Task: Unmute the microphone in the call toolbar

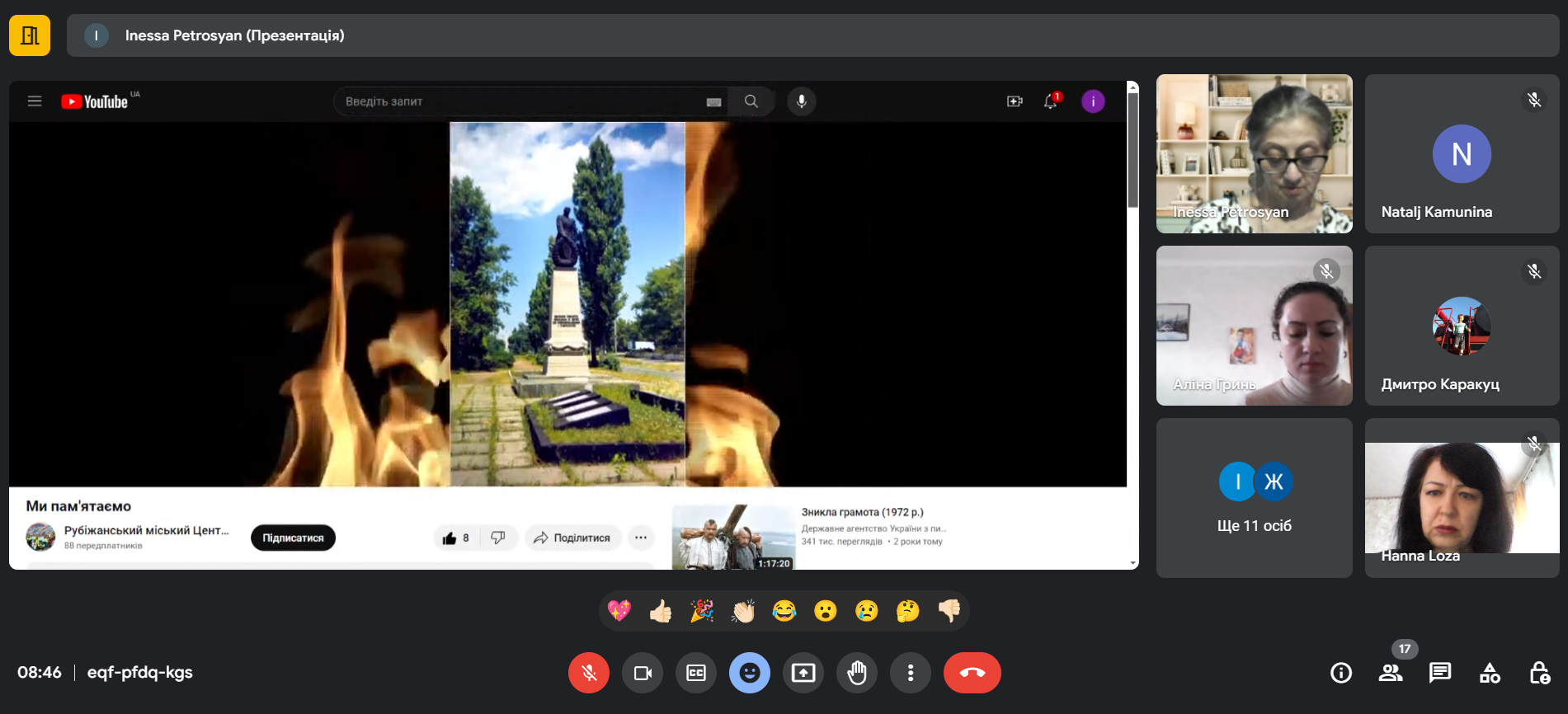Action: (x=589, y=673)
